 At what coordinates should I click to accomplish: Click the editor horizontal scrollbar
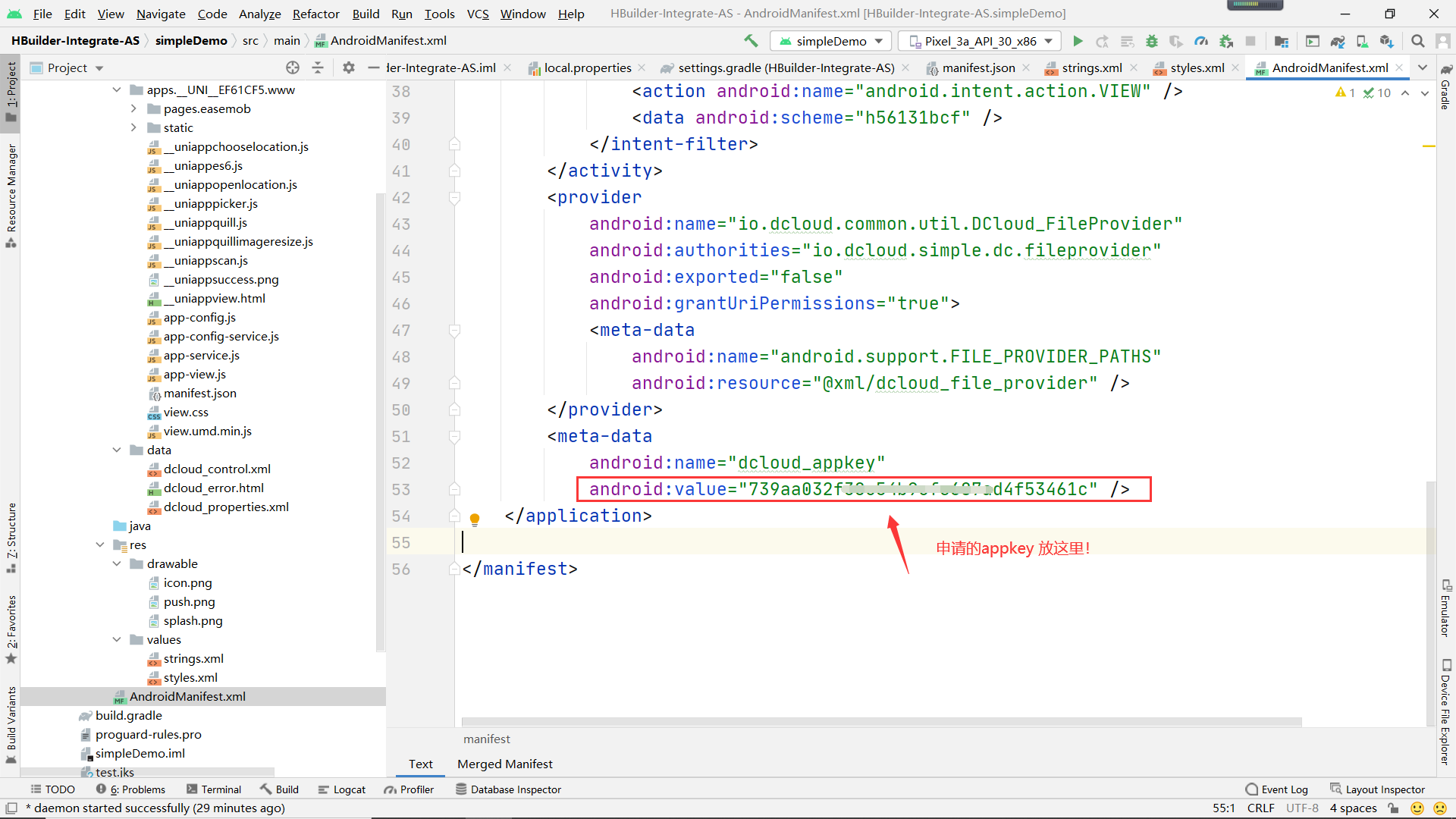click(x=881, y=722)
